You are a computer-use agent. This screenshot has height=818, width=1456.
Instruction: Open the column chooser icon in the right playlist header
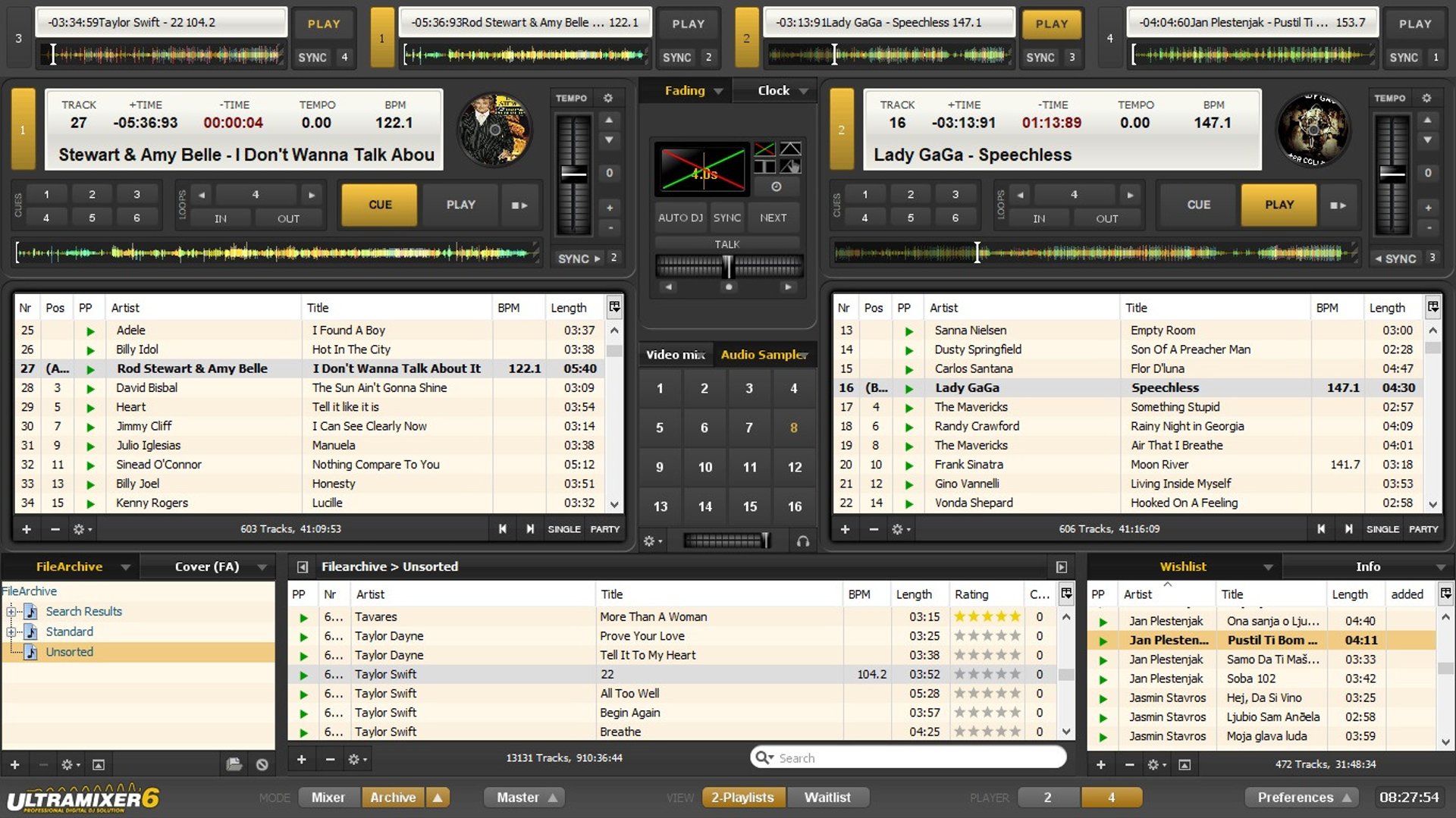click(x=1432, y=307)
